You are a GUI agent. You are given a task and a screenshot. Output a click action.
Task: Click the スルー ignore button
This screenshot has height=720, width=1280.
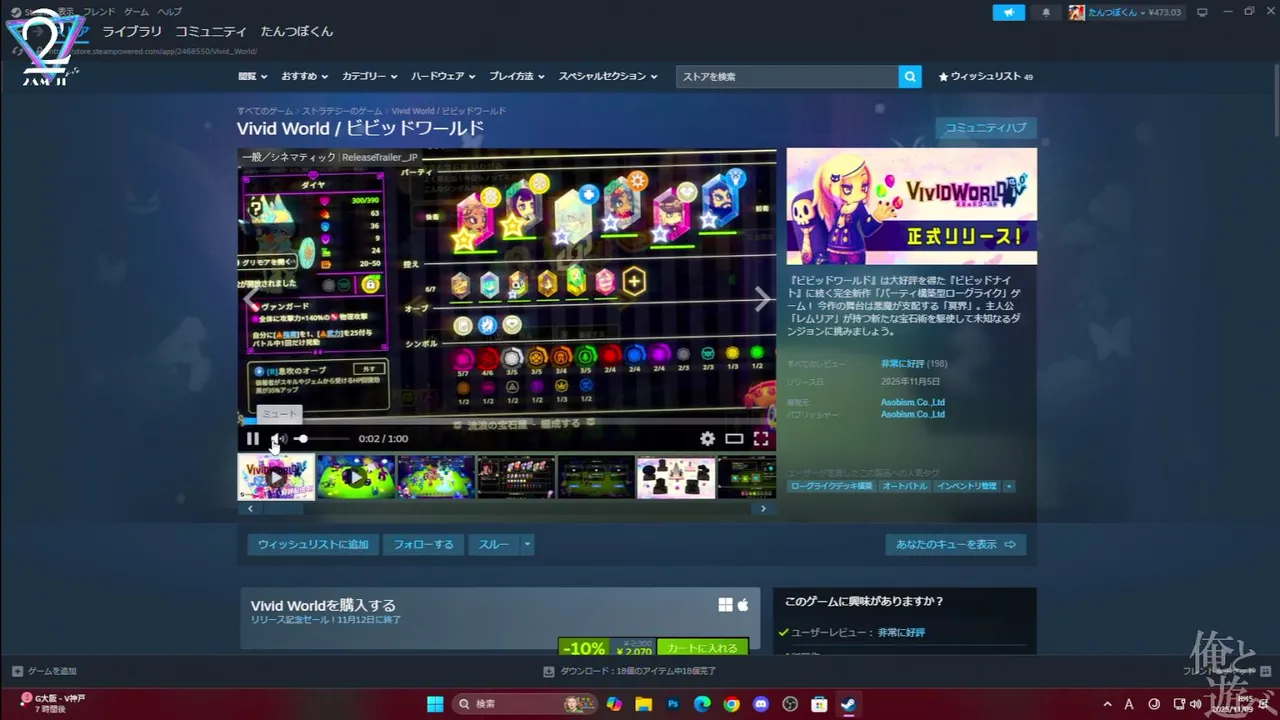point(493,545)
